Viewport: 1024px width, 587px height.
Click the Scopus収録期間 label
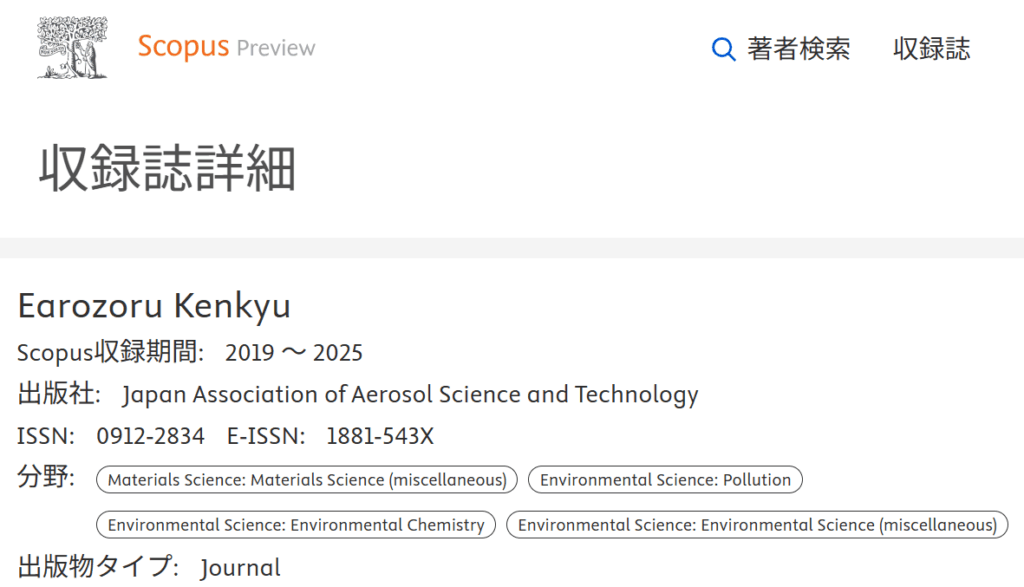(x=110, y=353)
